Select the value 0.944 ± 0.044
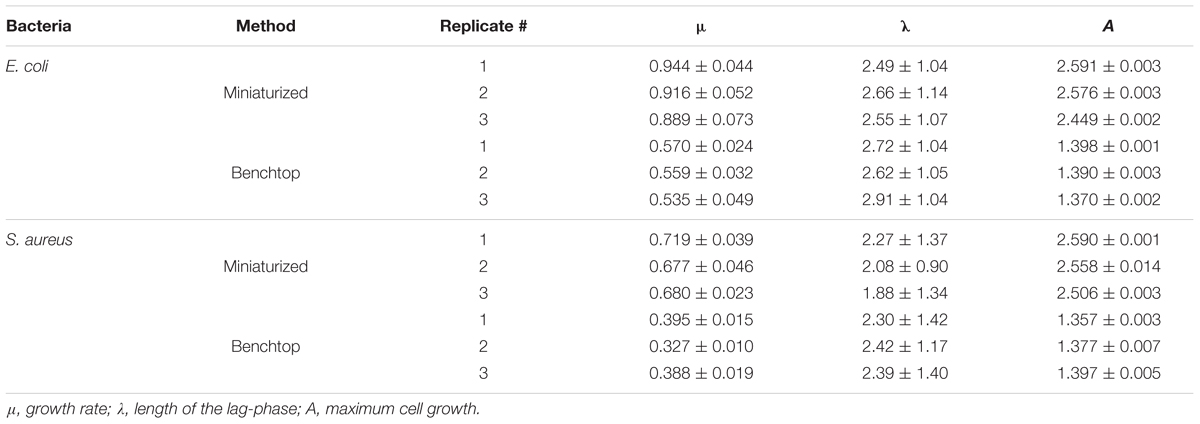The image size is (1200, 424). pos(701,67)
